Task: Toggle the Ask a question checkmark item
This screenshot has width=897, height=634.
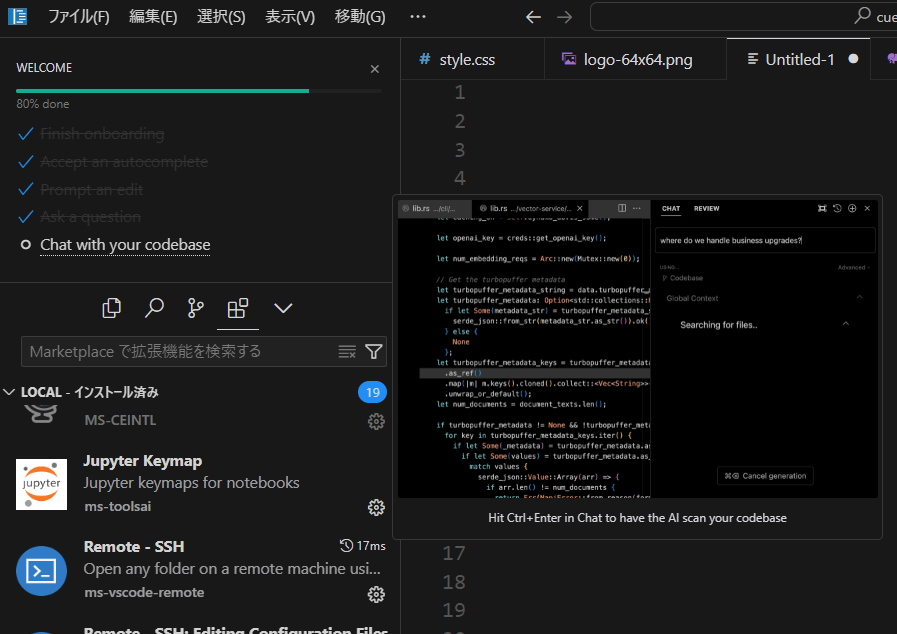Action: point(80,217)
